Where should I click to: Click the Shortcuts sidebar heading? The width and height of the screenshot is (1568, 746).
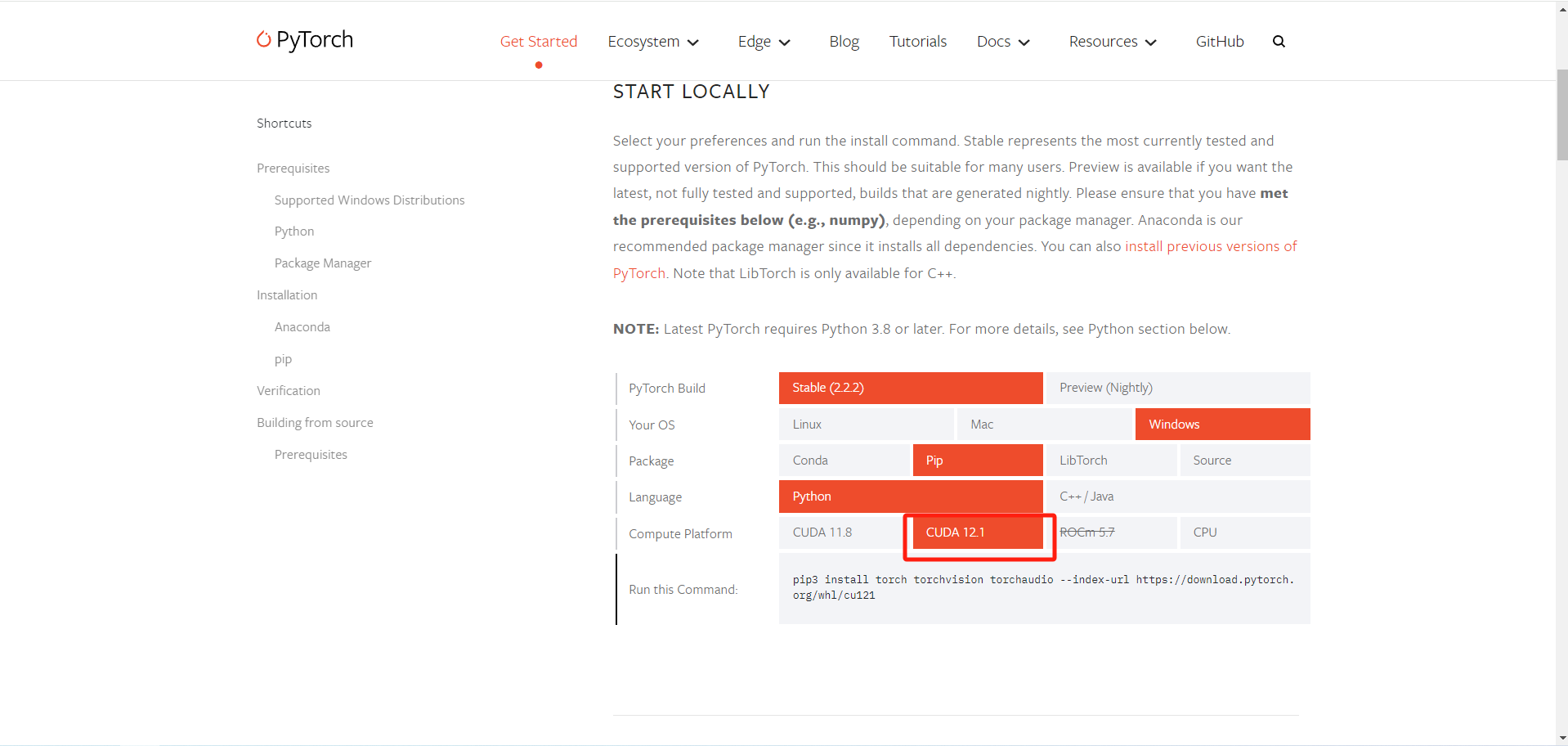tap(284, 124)
